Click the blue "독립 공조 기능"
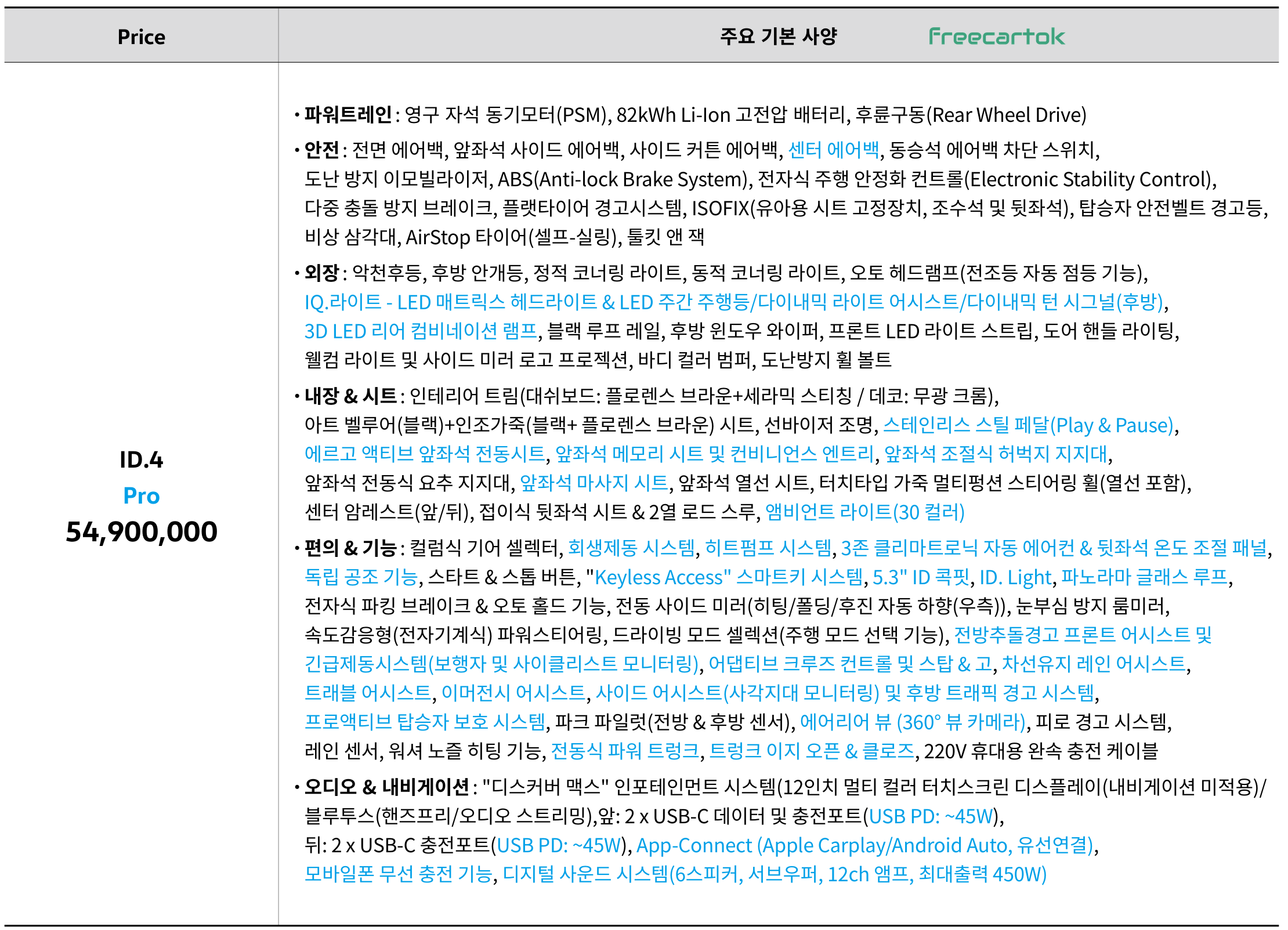Image resolution: width=1288 pixels, height=930 pixels. point(361,577)
